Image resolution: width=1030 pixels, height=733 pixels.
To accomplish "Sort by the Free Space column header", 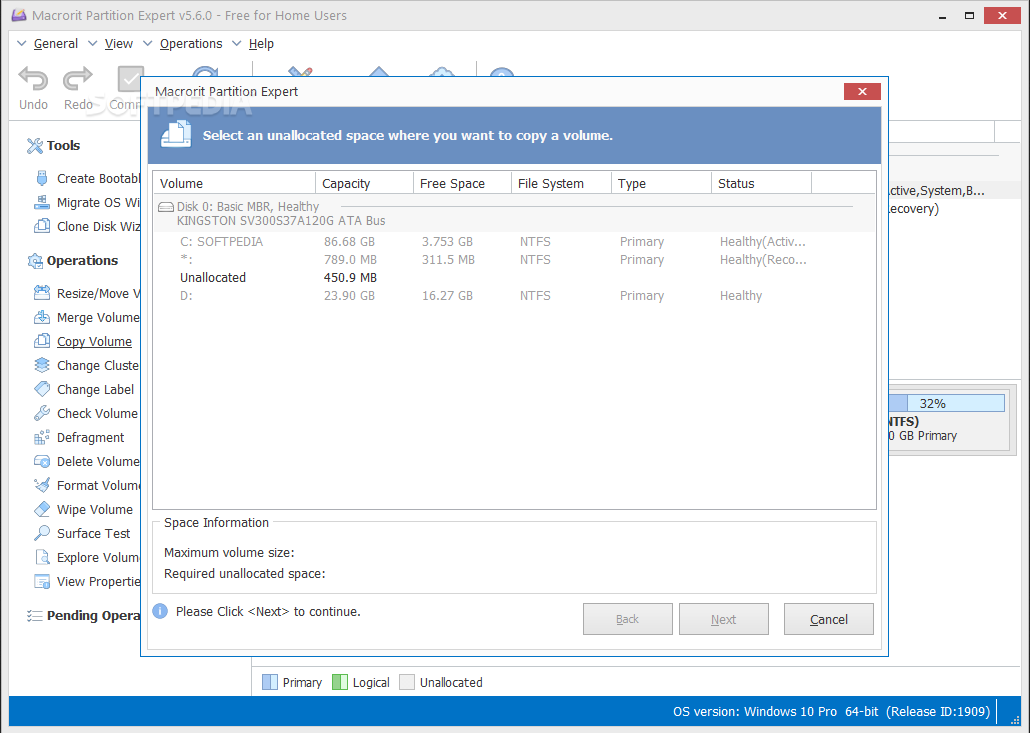I will click(462, 183).
